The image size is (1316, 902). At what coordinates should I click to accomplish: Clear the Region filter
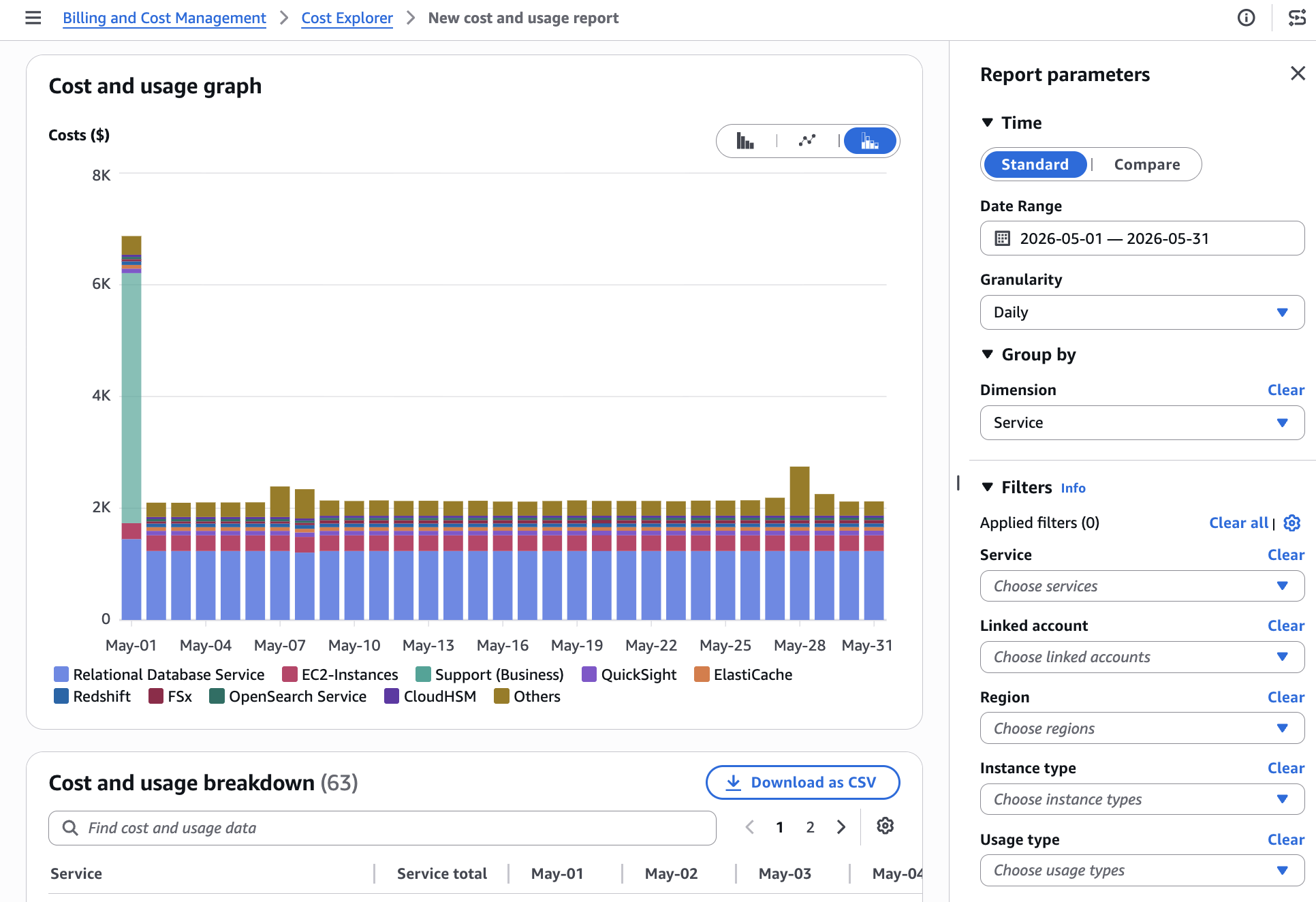click(x=1285, y=697)
